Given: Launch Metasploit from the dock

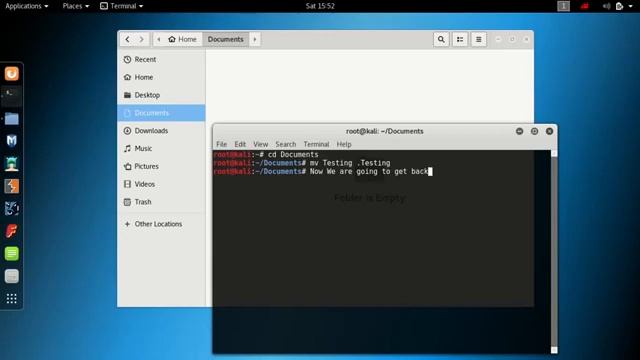Looking at the screenshot, I should tap(12, 141).
